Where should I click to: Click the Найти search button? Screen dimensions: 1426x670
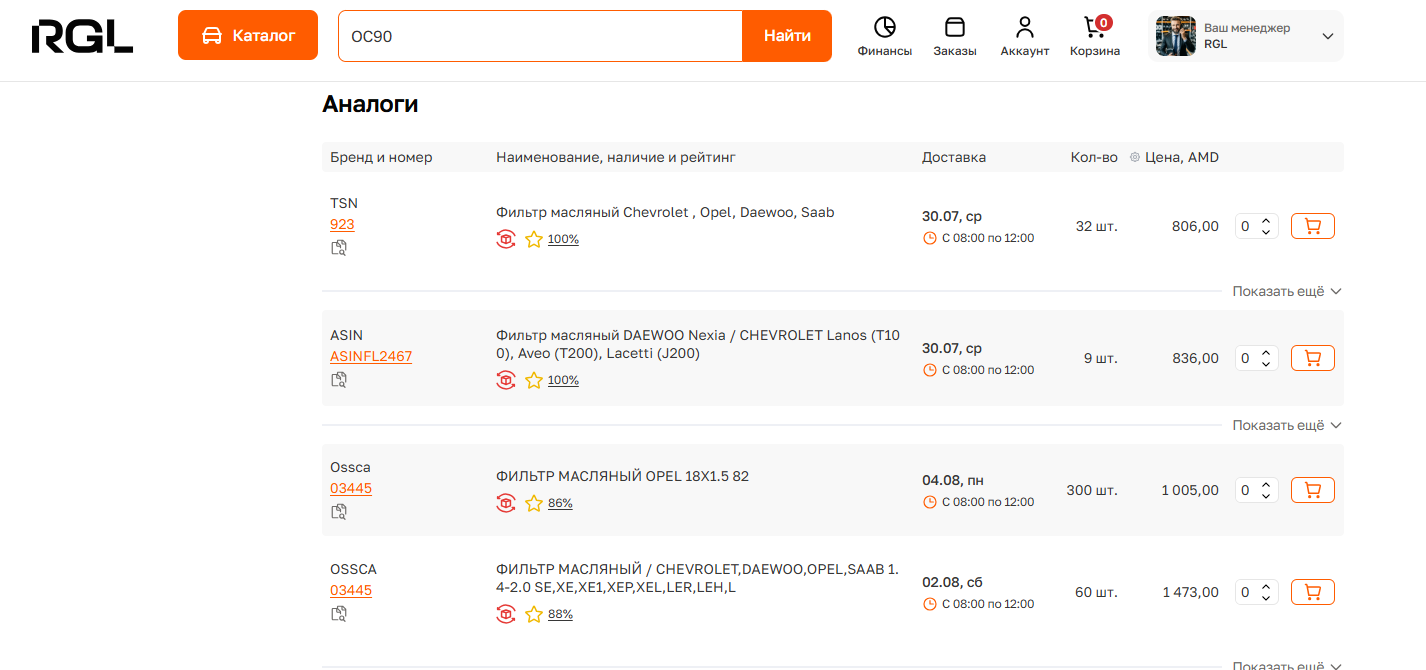787,36
